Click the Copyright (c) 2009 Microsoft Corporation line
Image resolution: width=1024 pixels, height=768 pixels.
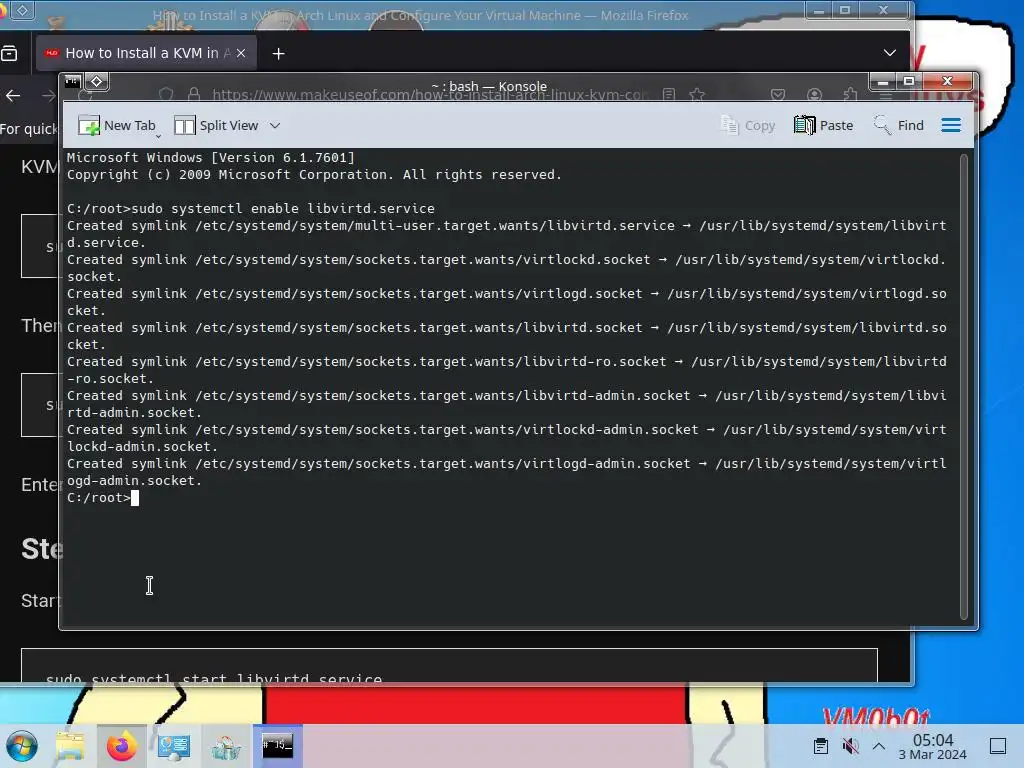click(x=314, y=174)
